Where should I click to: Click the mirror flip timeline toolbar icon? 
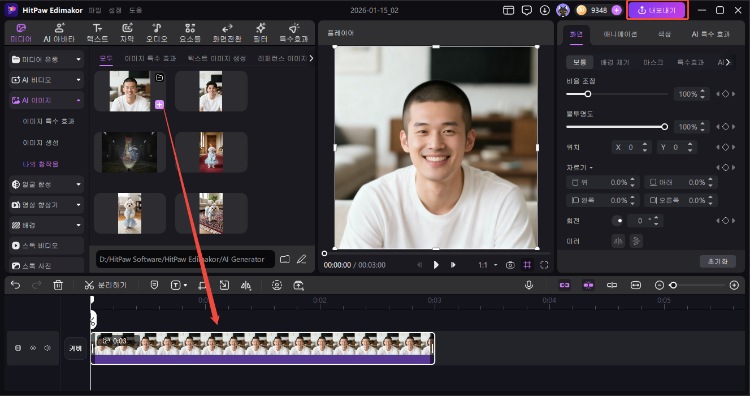tap(246, 286)
